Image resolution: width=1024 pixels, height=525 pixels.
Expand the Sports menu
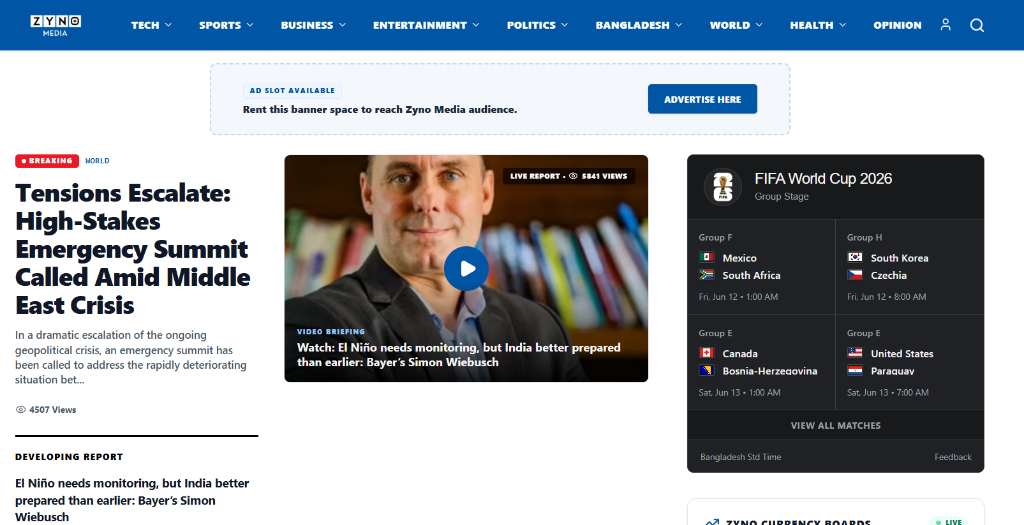pyautogui.click(x=226, y=25)
